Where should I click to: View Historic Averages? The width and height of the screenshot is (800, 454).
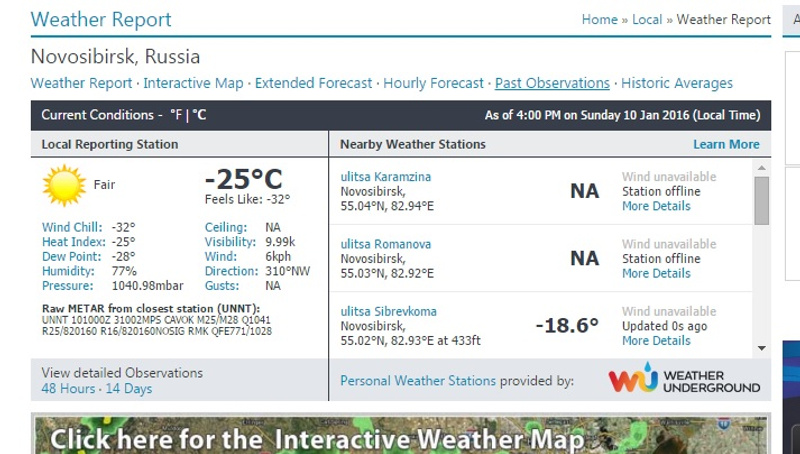(x=677, y=83)
